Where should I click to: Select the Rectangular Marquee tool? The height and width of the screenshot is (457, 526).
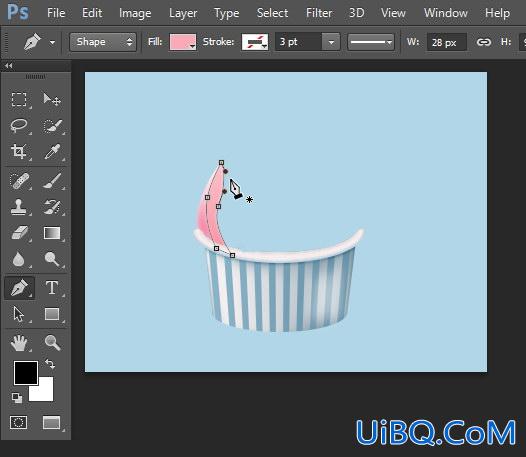(19, 99)
